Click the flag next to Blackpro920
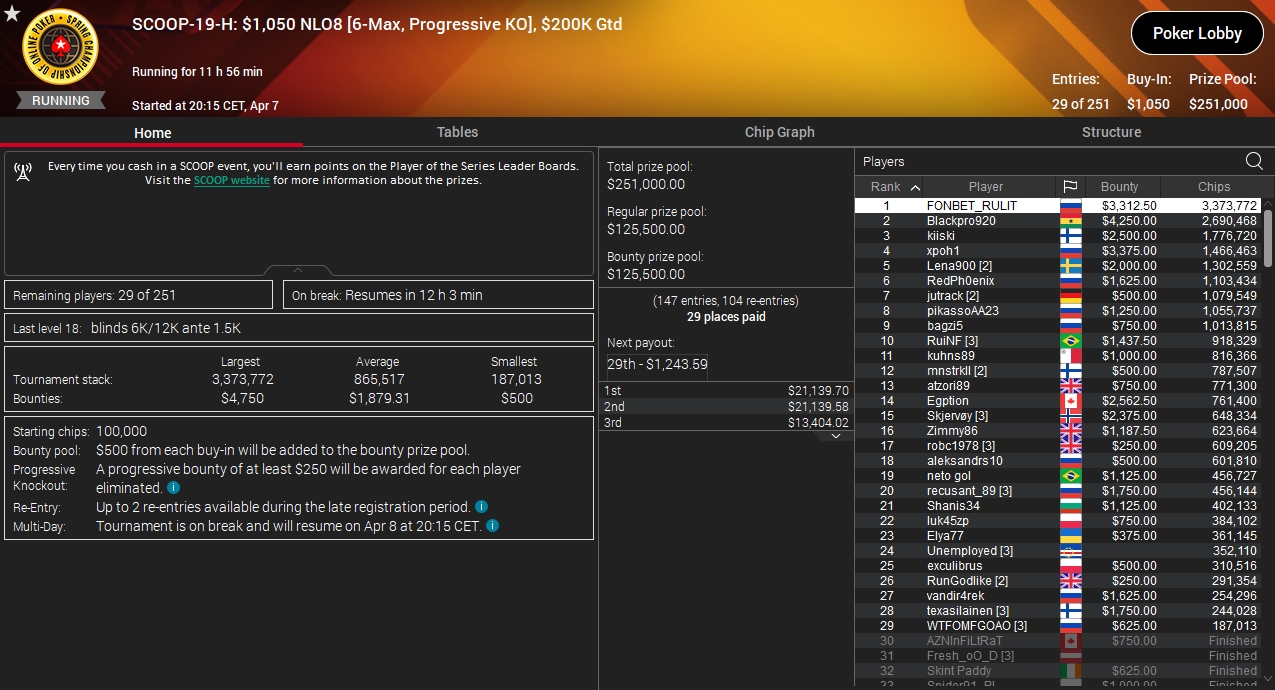This screenshot has height=690, width=1275. tap(1070, 221)
